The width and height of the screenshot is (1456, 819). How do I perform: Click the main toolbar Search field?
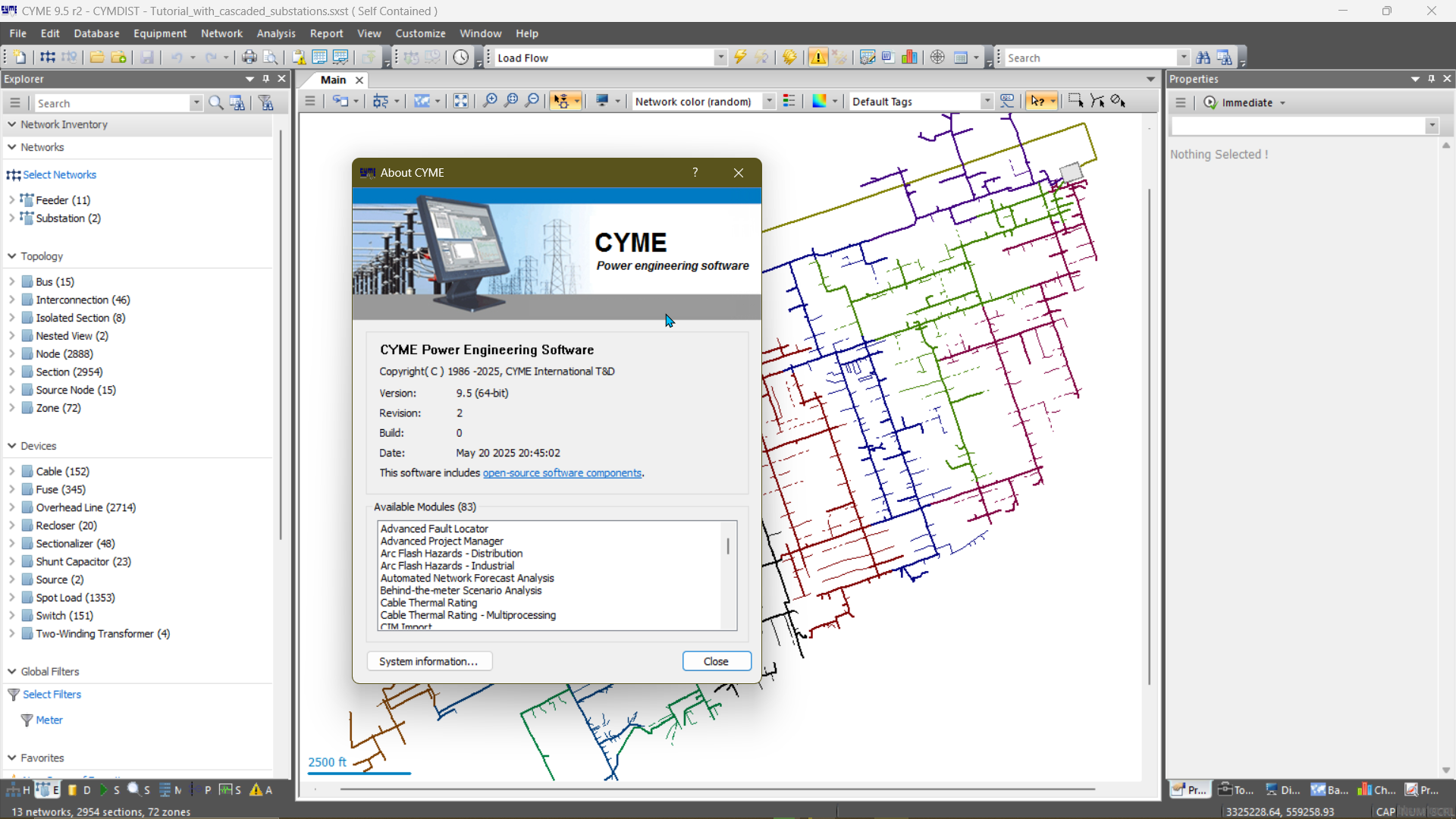coord(1090,58)
